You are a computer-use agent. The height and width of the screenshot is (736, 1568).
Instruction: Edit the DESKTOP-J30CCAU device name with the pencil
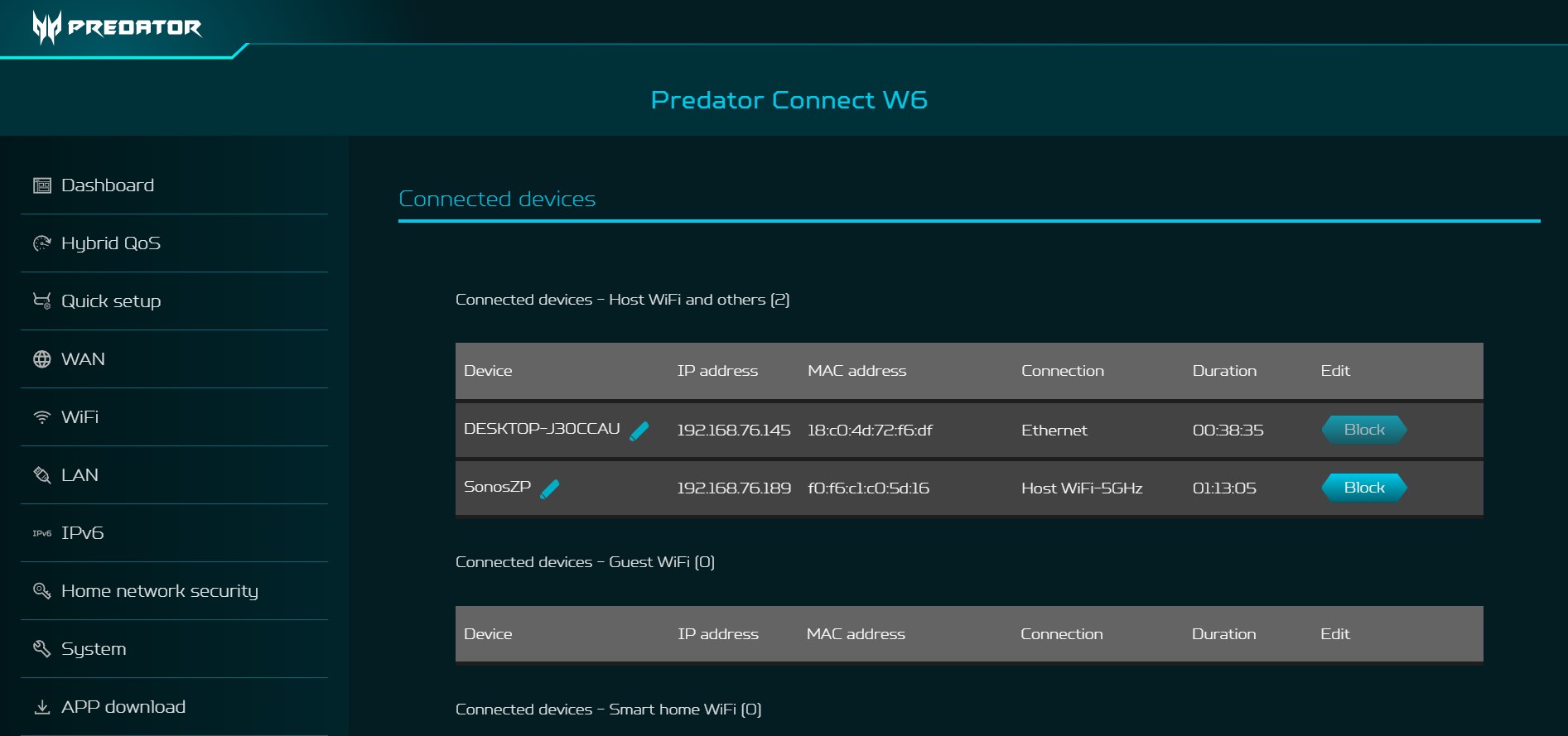pyautogui.click(x=639, y=431)
